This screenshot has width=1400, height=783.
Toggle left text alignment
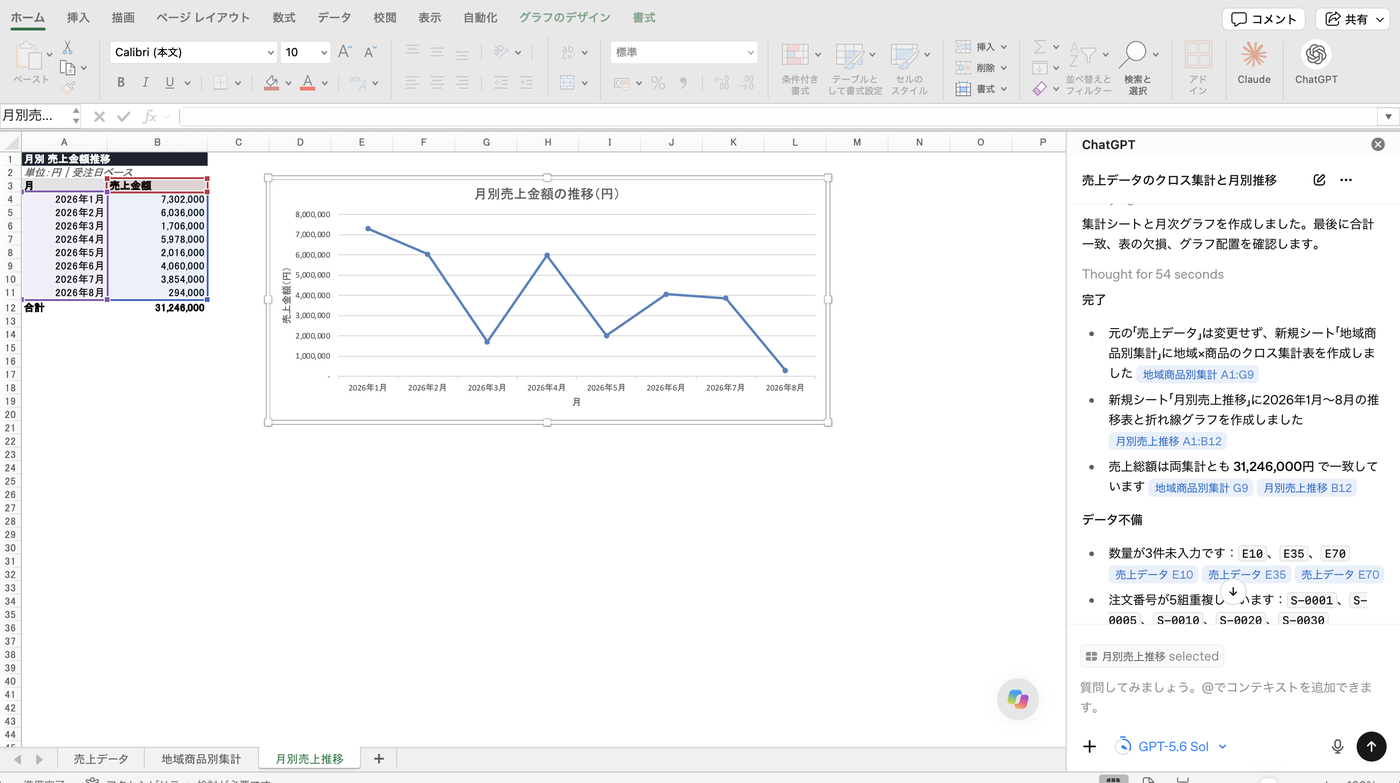click(412, 83)
